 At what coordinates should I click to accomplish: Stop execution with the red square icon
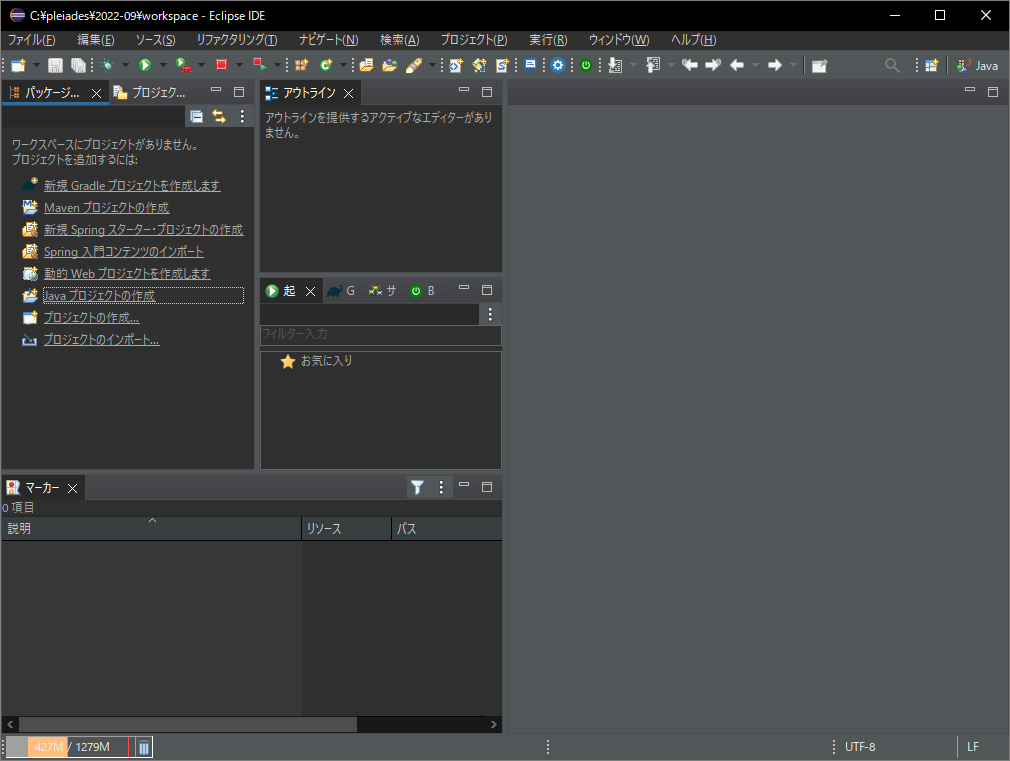pos(222,65)
